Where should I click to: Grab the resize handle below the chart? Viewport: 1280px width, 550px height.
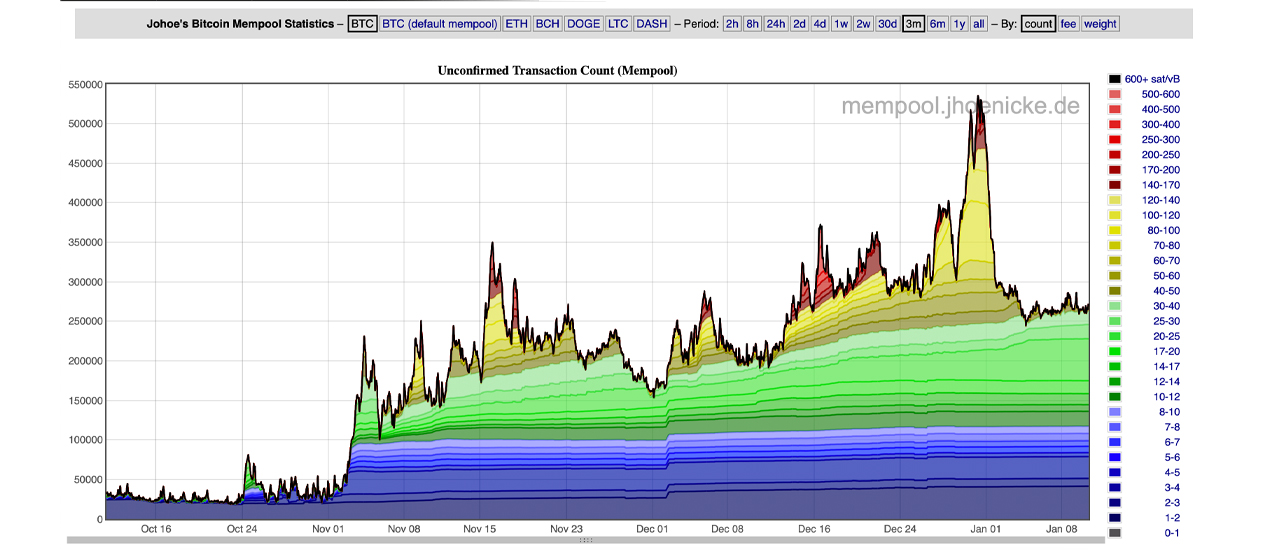coord(586,540)
